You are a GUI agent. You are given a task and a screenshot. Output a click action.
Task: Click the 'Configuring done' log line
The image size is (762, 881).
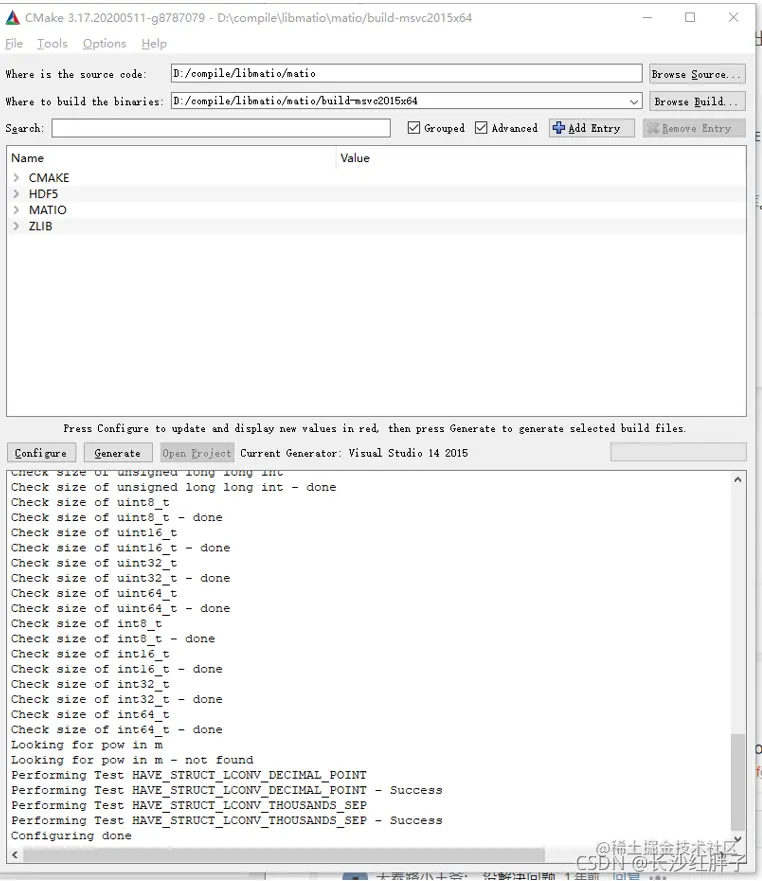[71, 835]
